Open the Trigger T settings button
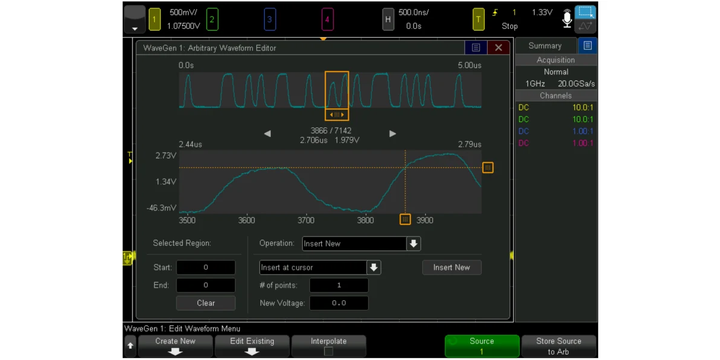The width and height of the screenshot is (720, 360). 478,20
